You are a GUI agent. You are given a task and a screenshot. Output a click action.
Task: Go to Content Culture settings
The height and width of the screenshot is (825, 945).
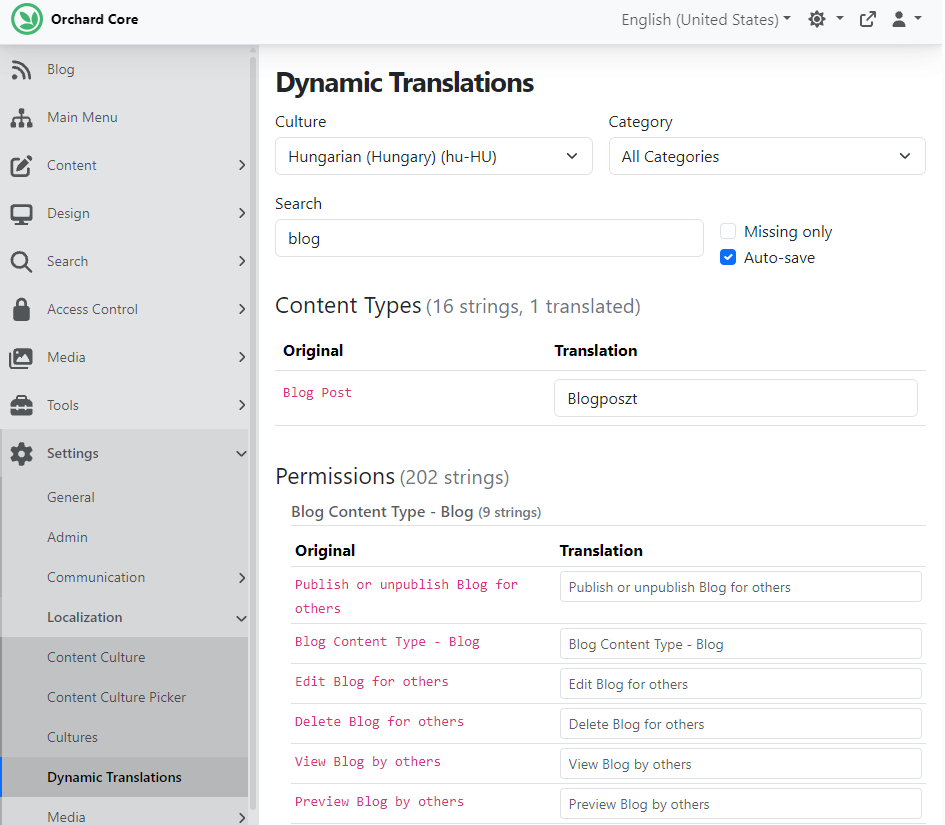click(96, 657)
